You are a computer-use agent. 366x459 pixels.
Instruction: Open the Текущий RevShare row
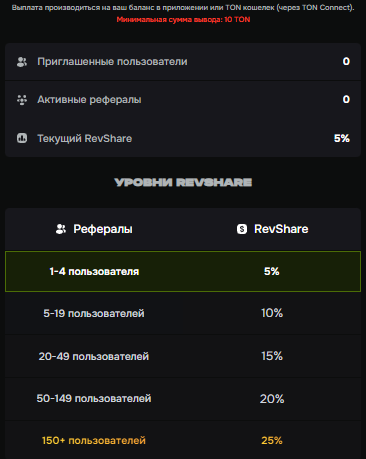(183, 138)
